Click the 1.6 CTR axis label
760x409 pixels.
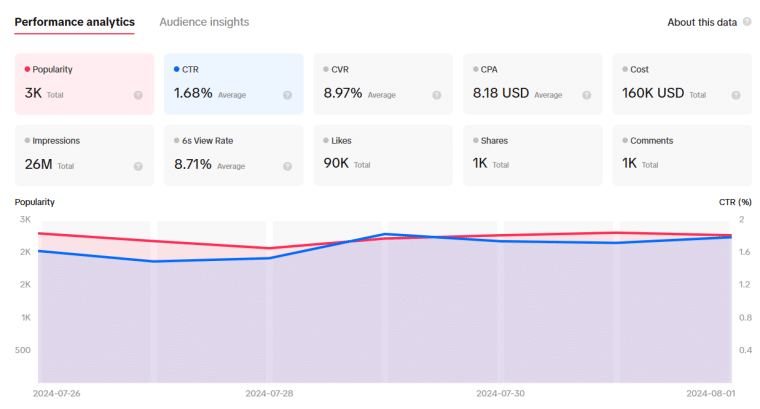coord(744,252)
